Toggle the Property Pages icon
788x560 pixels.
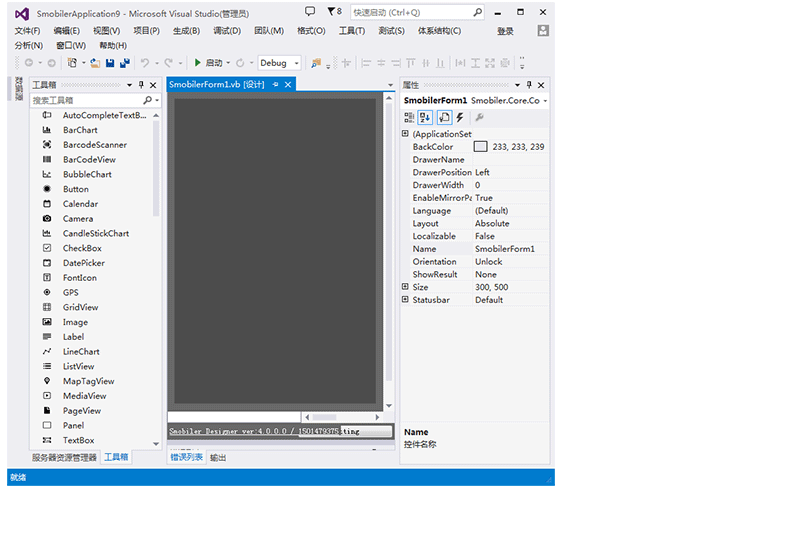(x=444, y=118)
